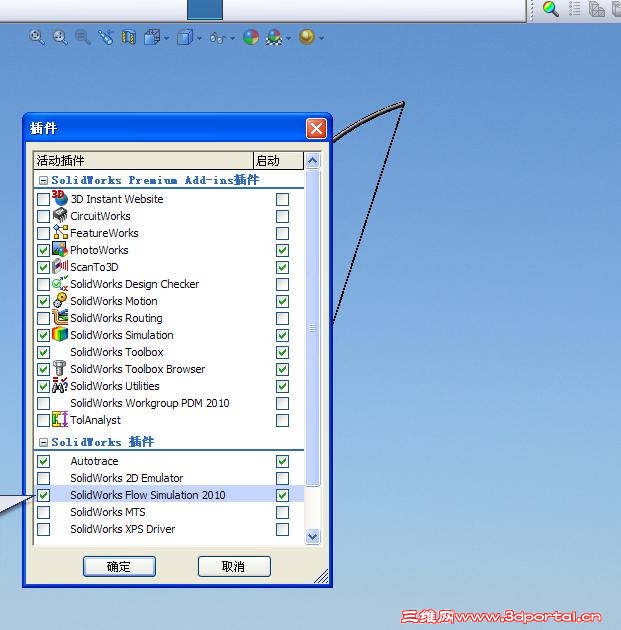Image resolution: width=621 pixels, height=630 pixels.
Task: Open the Apply Scene dropdown arrow
Action: pos(289,38)
